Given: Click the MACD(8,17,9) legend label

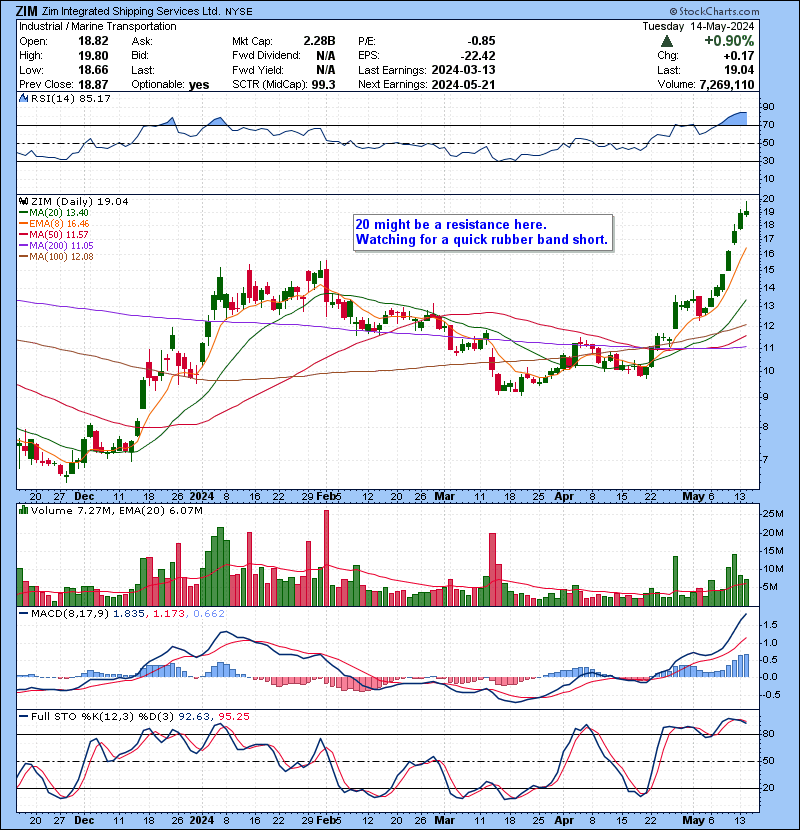Looking at the screenshot, I should 70,614.
